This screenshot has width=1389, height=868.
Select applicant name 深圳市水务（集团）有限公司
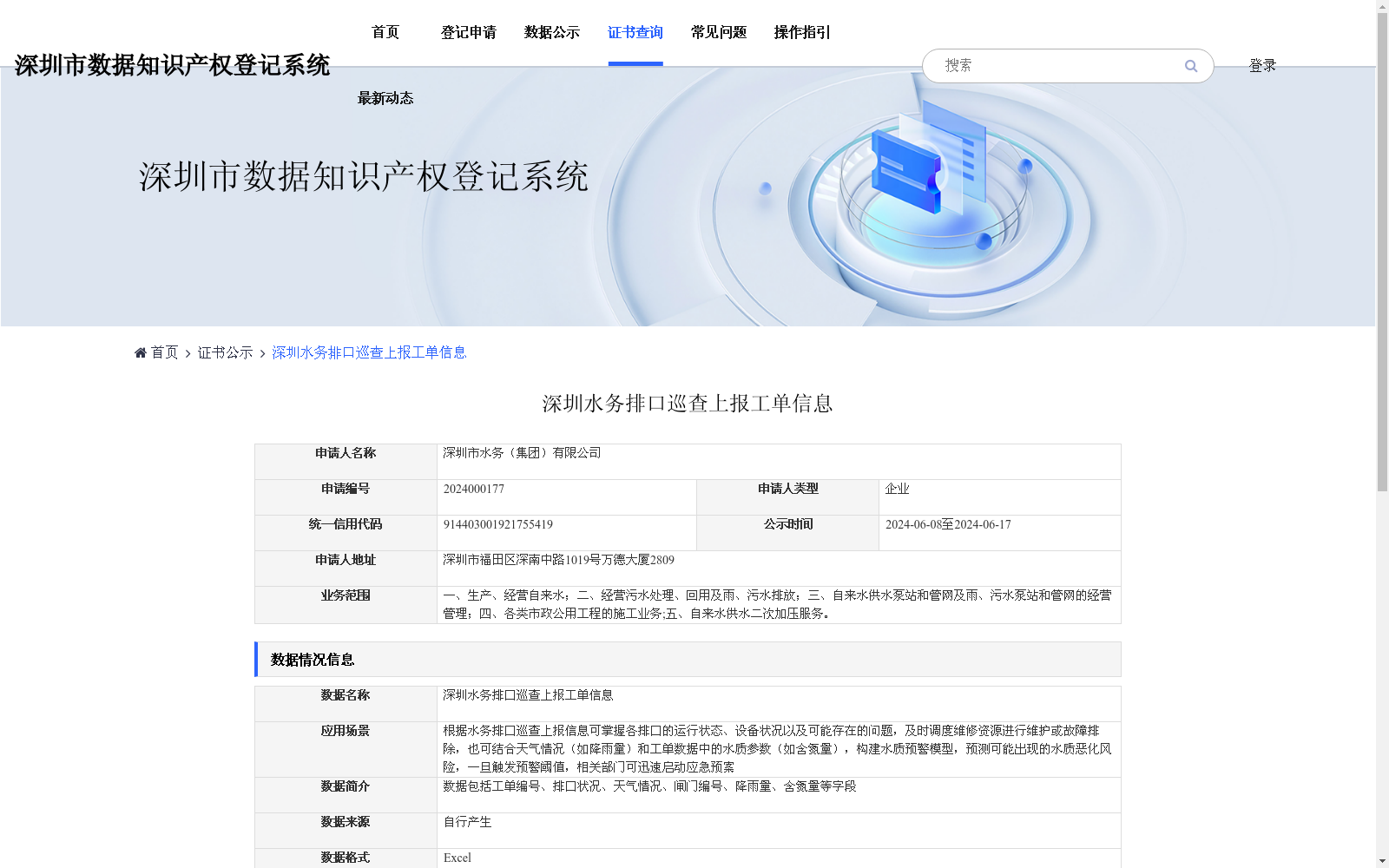[x=522, y=453]
